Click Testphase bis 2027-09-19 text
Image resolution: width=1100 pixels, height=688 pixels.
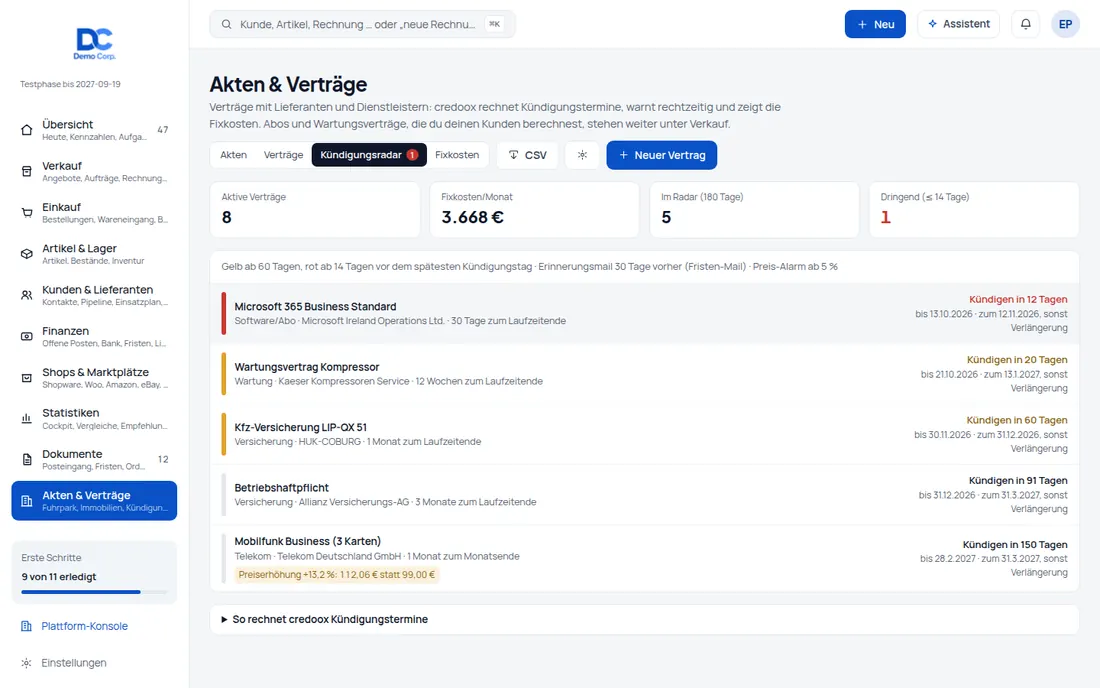tap(70, 84)
